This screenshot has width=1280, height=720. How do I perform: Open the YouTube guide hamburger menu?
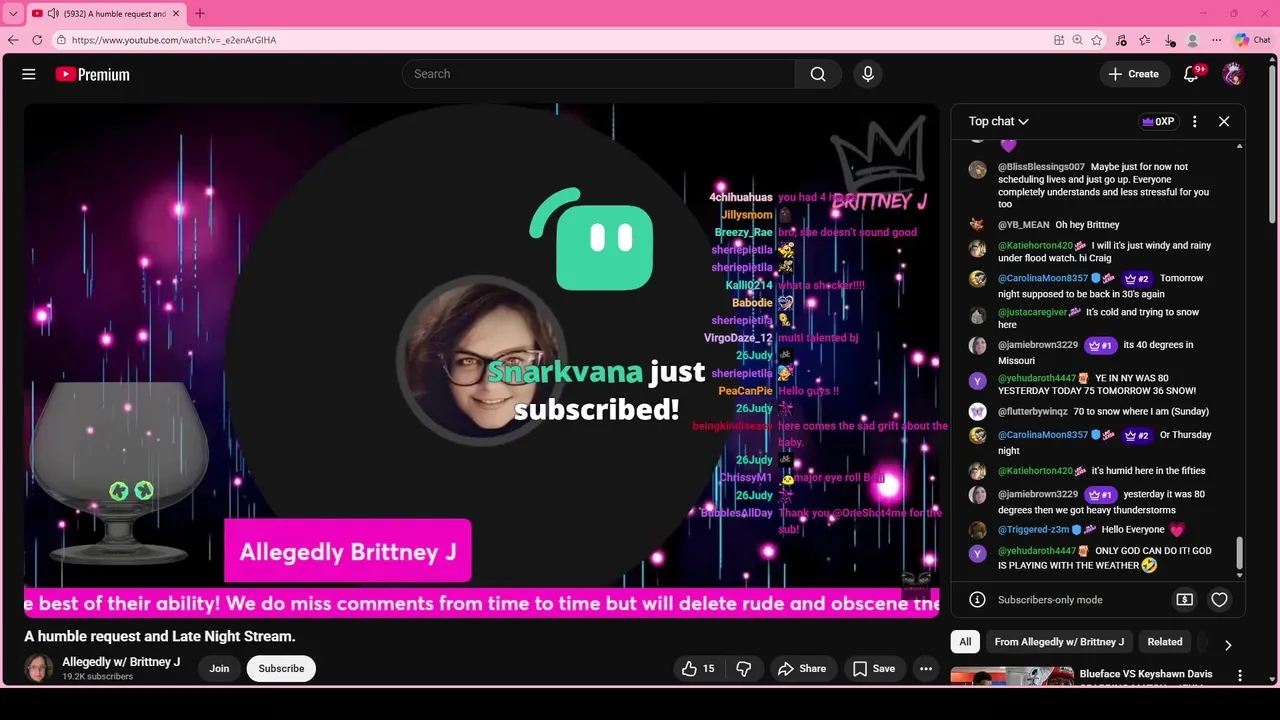click(x=29, y=74)
